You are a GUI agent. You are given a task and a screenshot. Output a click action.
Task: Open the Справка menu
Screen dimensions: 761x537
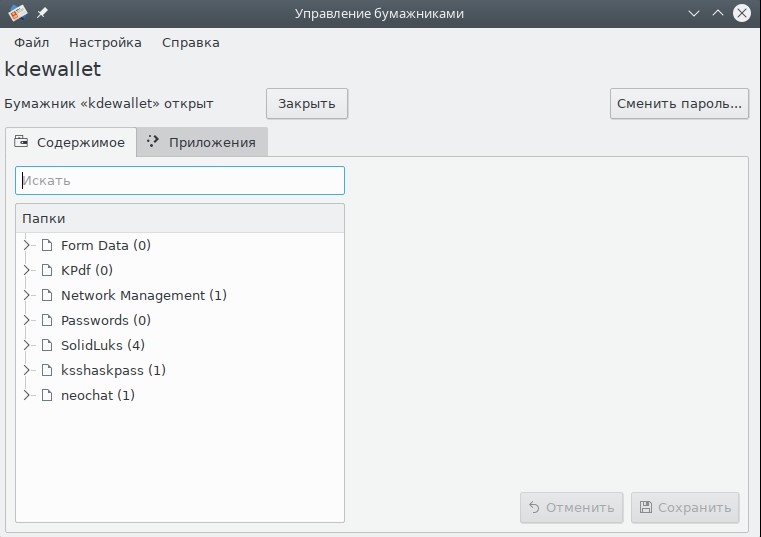191,43
